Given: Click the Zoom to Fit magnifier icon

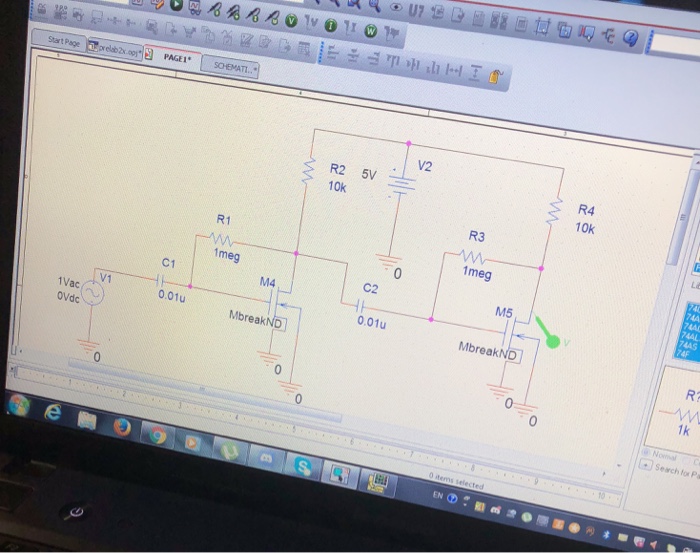Looking at the screenshot, I should [375, 5].
